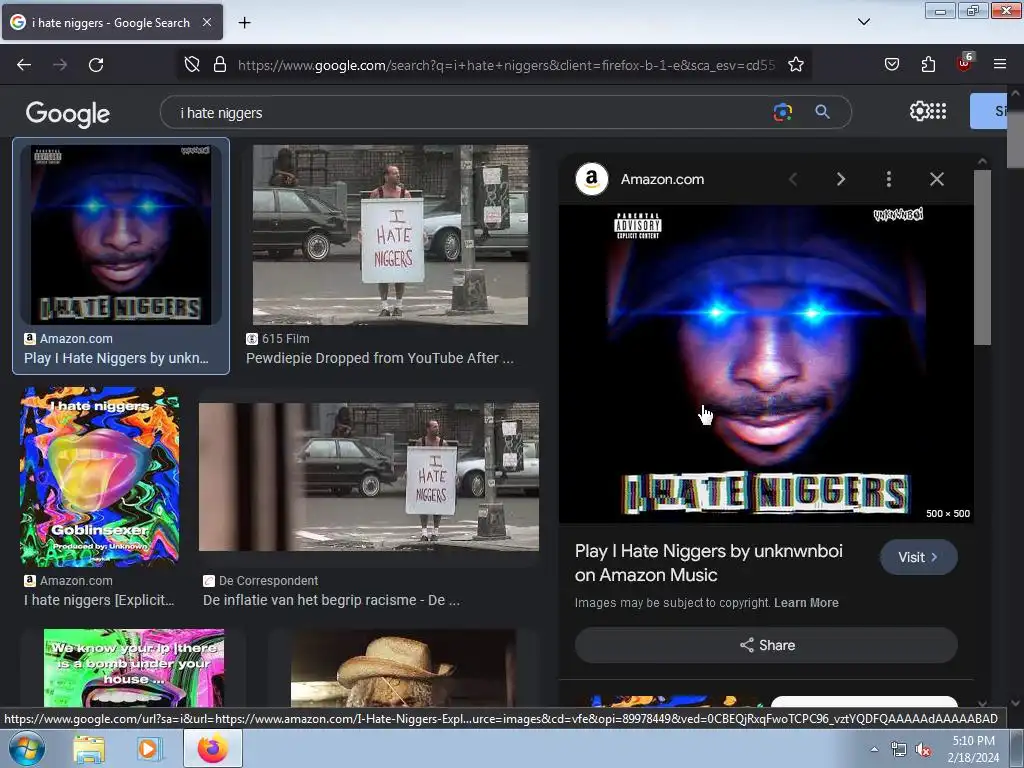Screen dimensions: 1024x768
Task: Click the 615 Film source label
Action: 285,339
